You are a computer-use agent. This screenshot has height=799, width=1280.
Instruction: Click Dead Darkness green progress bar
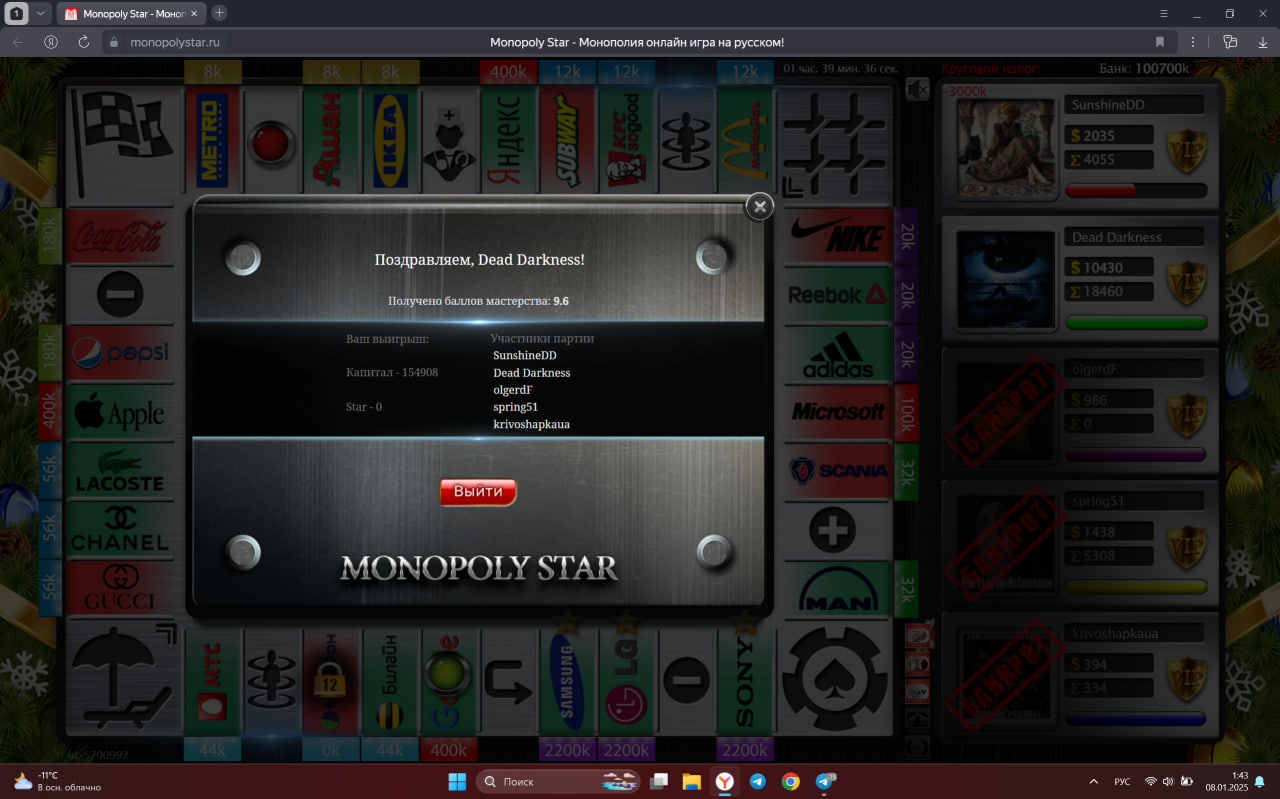pos(1136,322)
